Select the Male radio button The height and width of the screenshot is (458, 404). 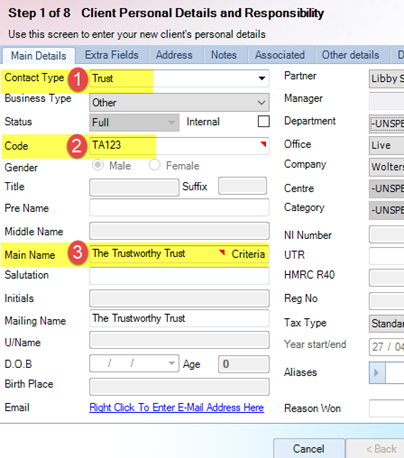98,165
